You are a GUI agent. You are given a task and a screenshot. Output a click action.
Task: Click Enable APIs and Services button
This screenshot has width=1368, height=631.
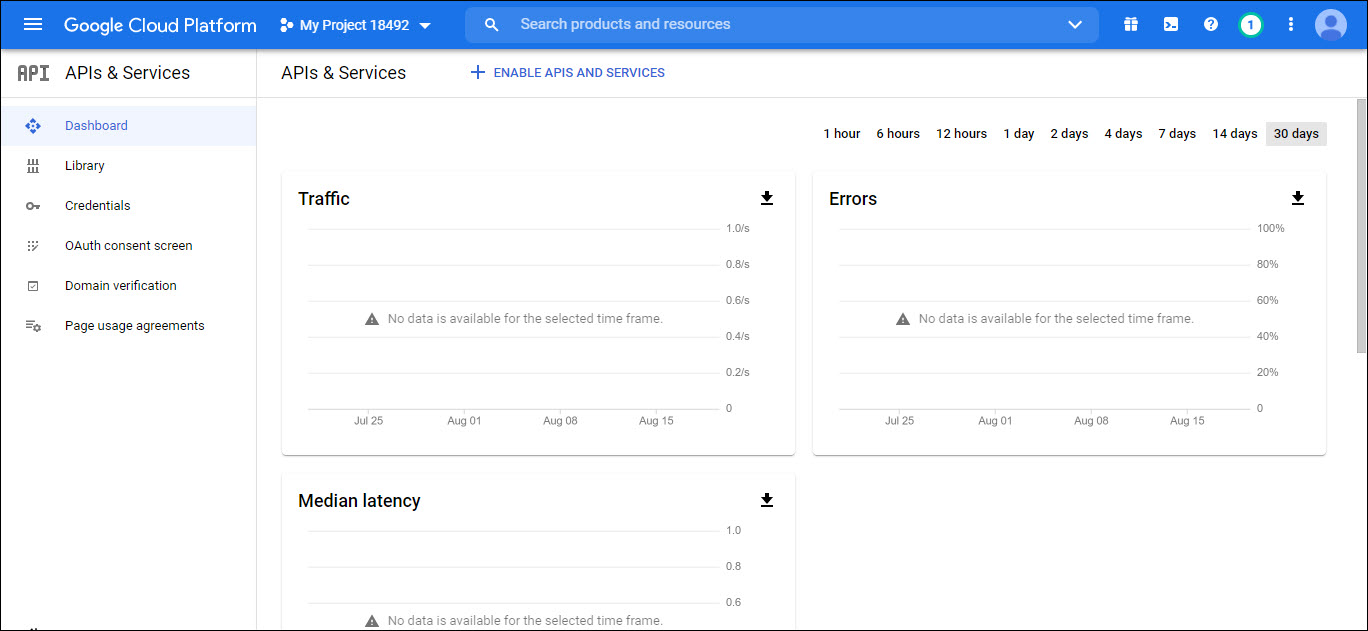[568, 73]
